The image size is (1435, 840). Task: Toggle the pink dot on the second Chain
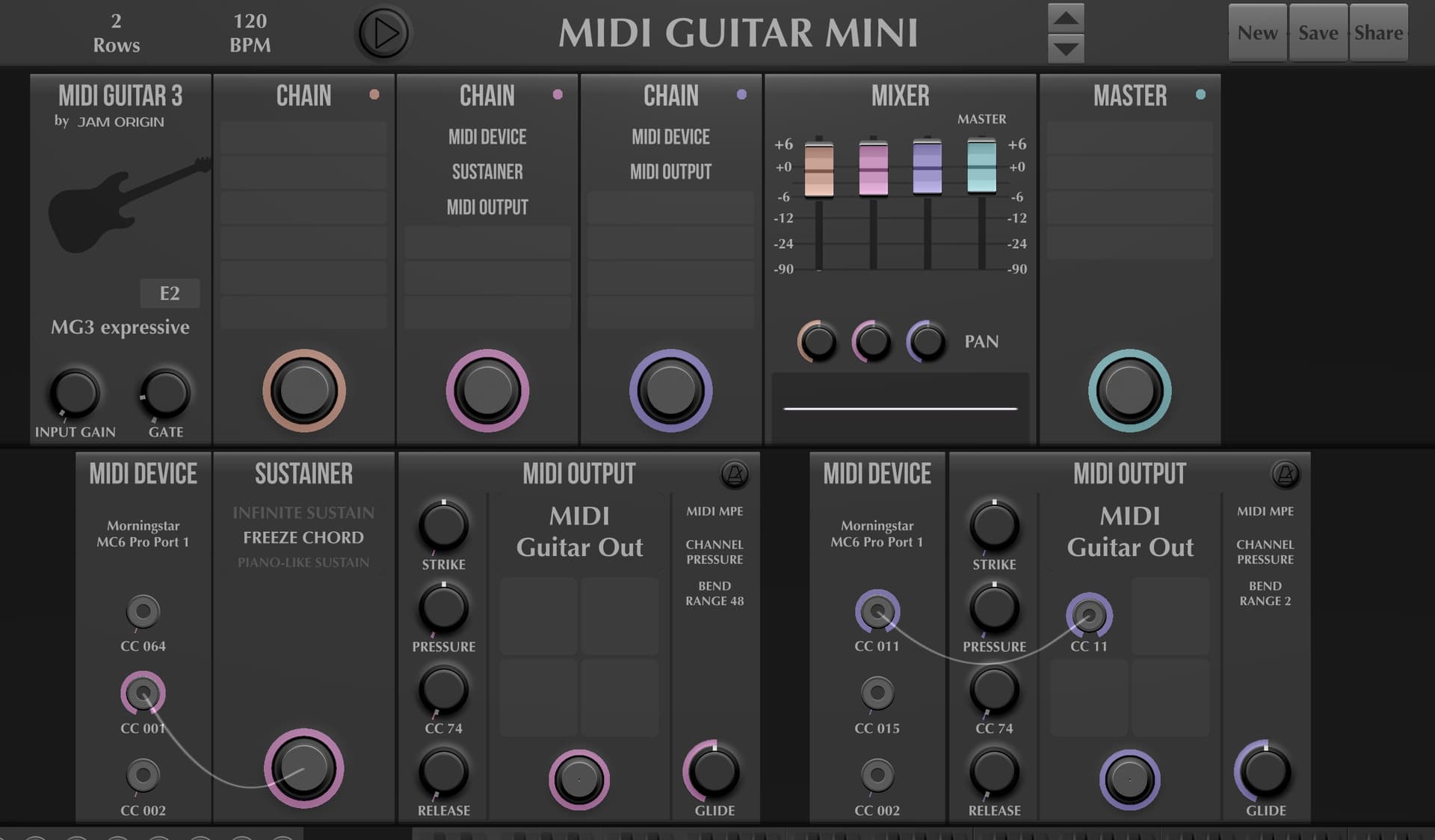pyautogui.click(x=558, y=94)
